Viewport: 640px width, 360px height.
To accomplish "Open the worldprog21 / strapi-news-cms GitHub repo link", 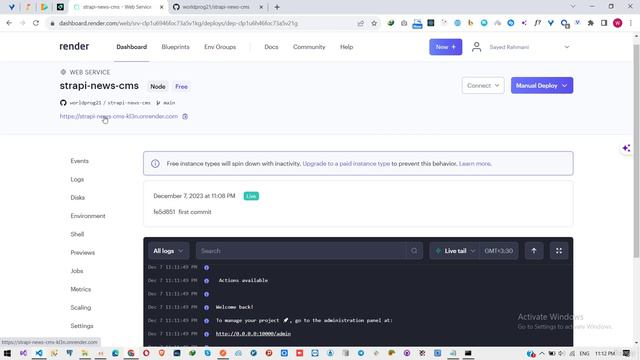I will 110,103.
